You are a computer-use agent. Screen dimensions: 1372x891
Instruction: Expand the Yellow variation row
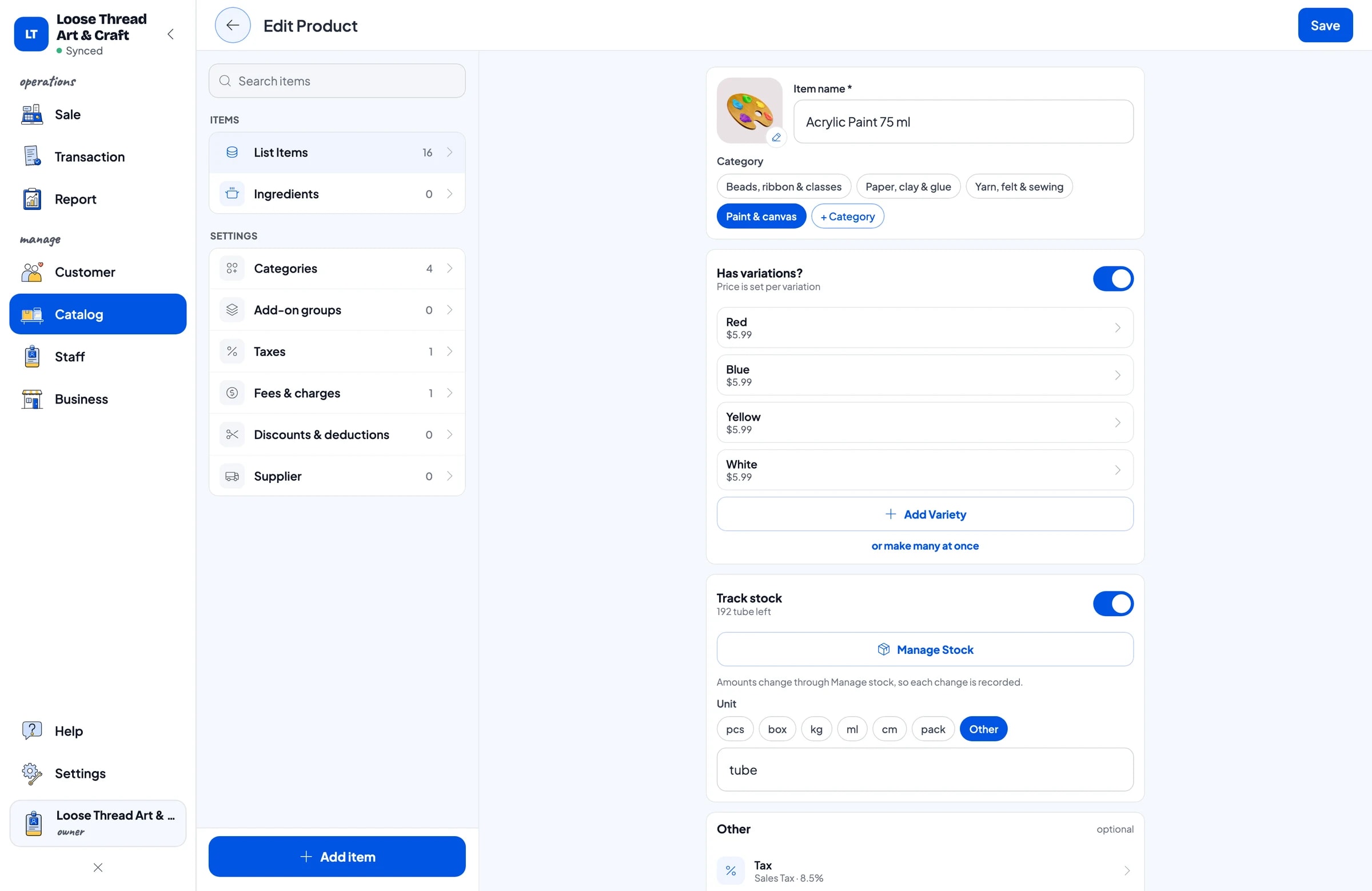click(924, 422)
